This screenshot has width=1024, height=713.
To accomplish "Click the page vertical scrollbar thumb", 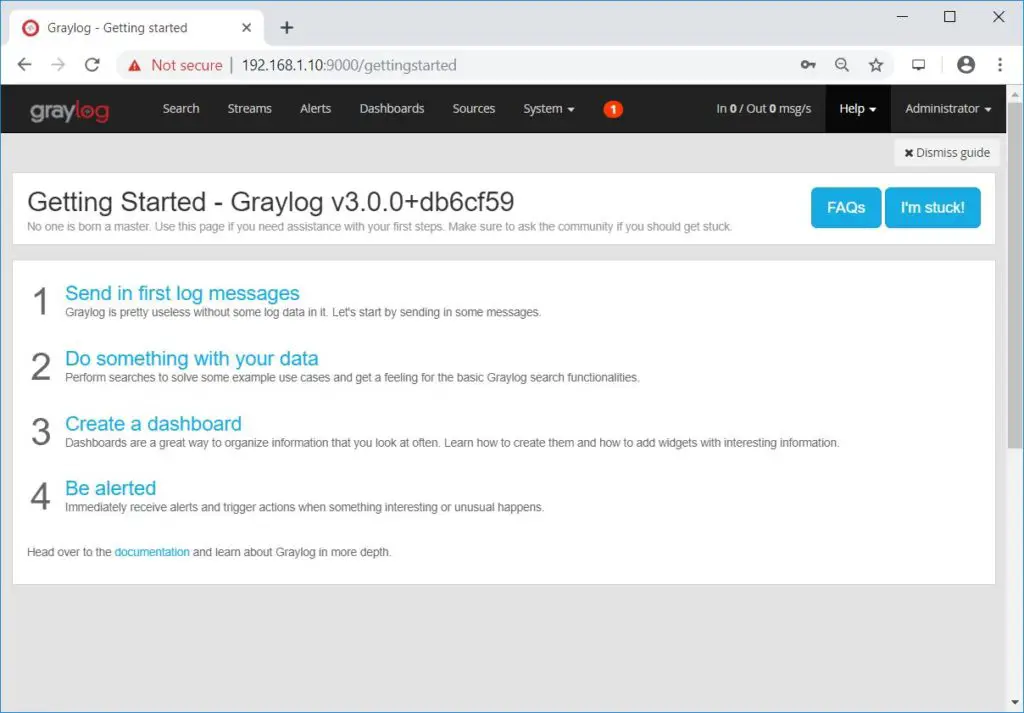I will pos(1015,274).
